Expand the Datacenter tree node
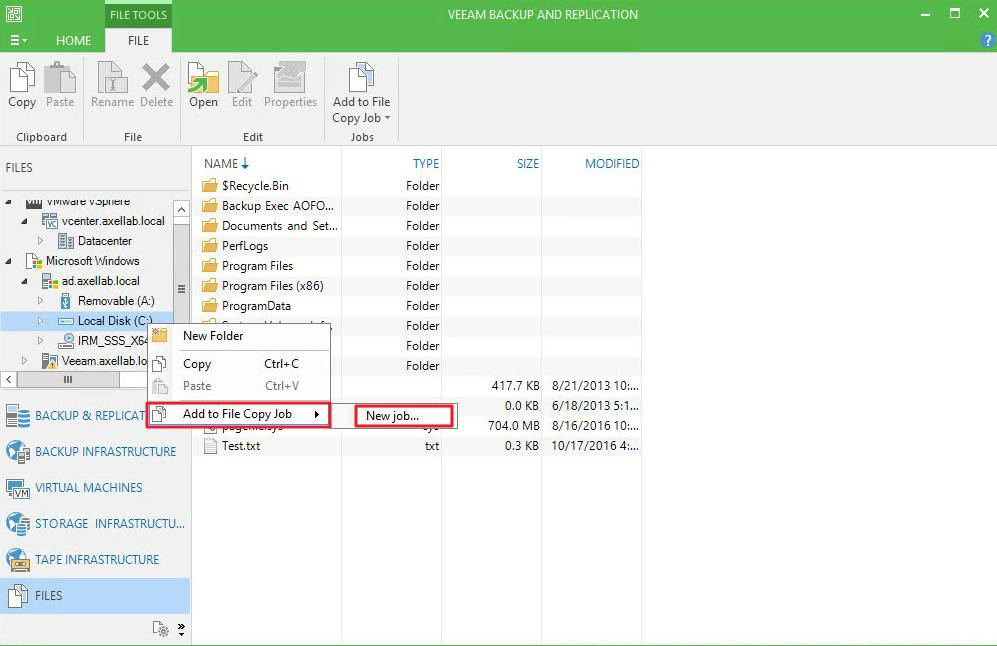 [x=41, y=241]
